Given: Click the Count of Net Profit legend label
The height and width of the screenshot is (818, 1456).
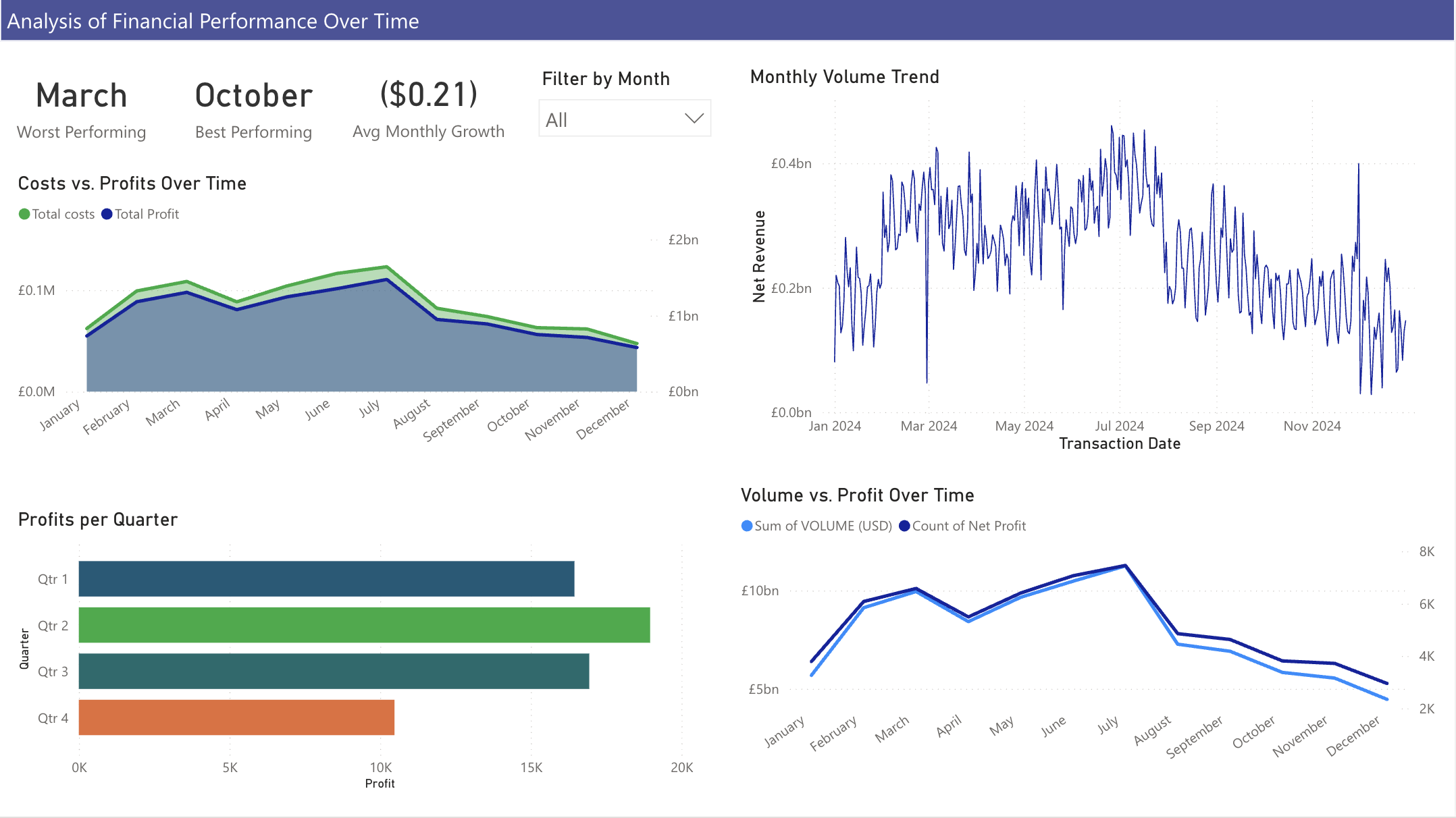Looking at the screenshot, I should click(x=968, y=526).
